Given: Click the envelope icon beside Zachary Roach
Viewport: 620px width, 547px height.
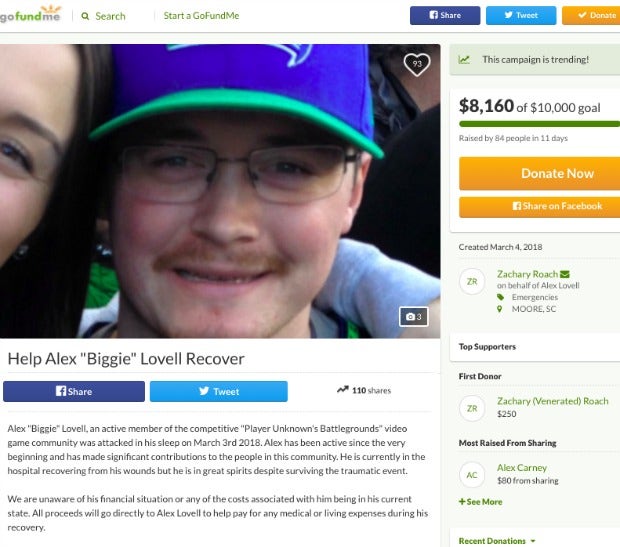Looking at the screenshot, I should [565, 274].
